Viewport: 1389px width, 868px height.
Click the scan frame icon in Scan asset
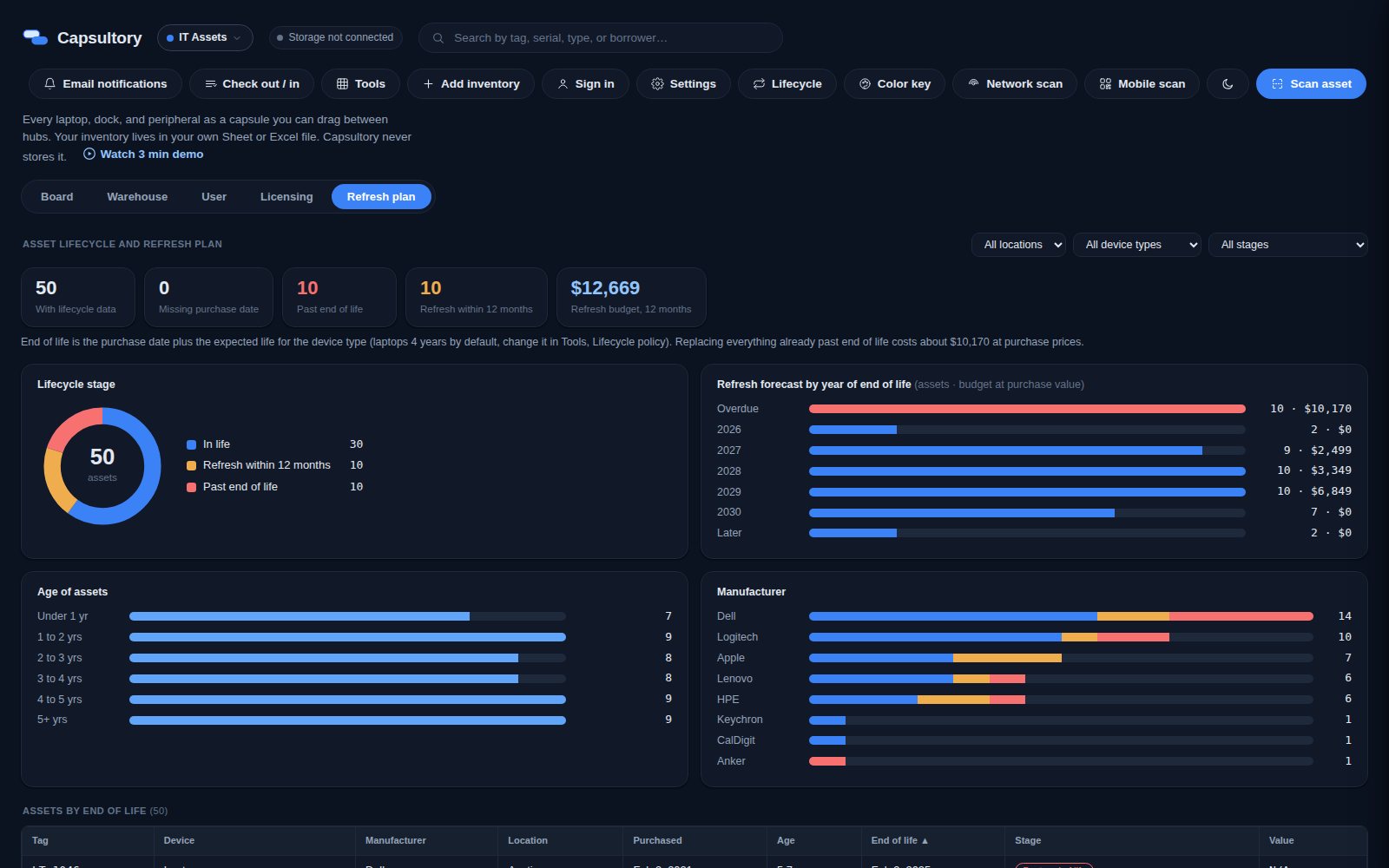1277,84
